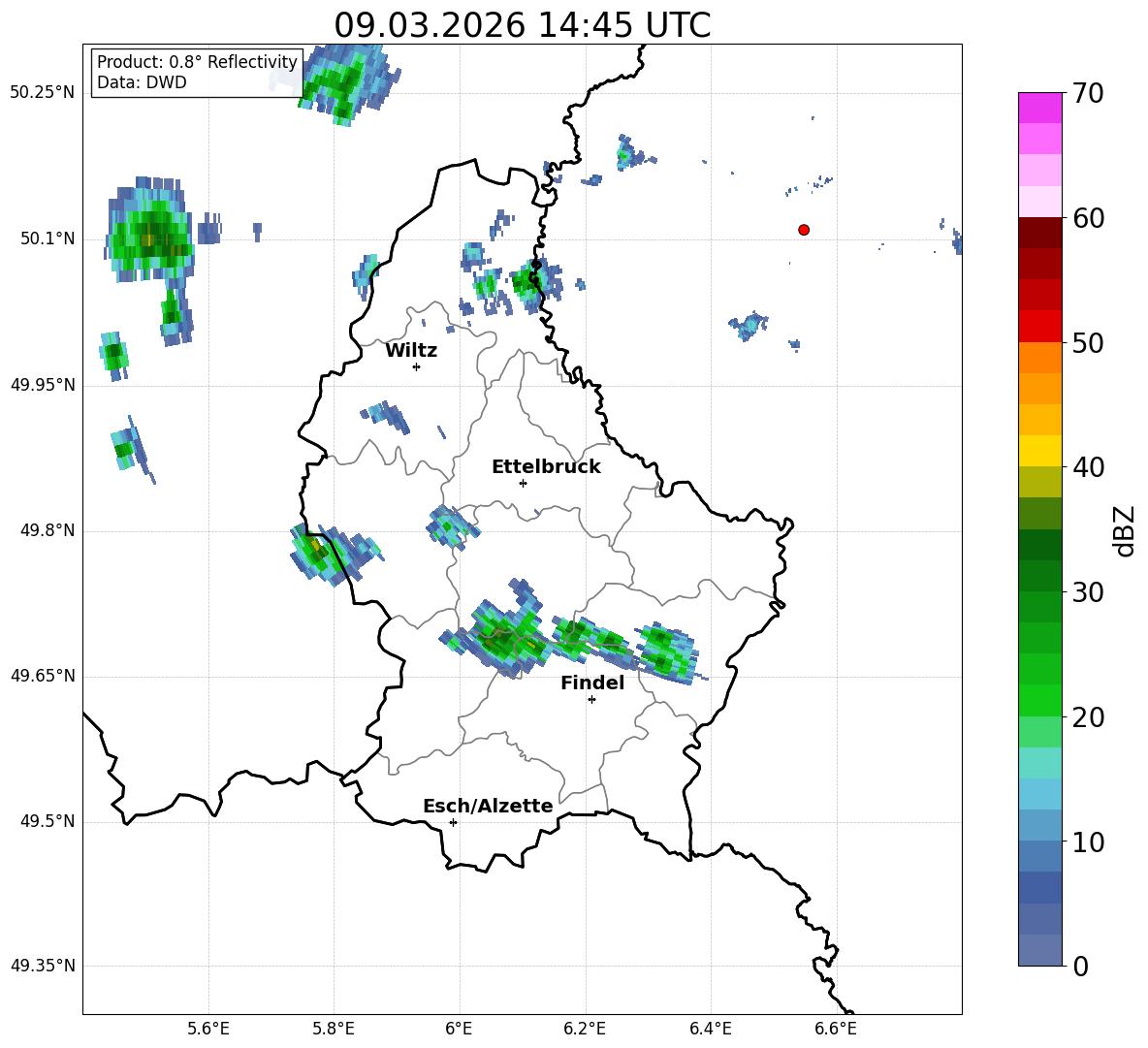
Task: Click the orange colorbar segment below 50
Action: [1039, 358]
